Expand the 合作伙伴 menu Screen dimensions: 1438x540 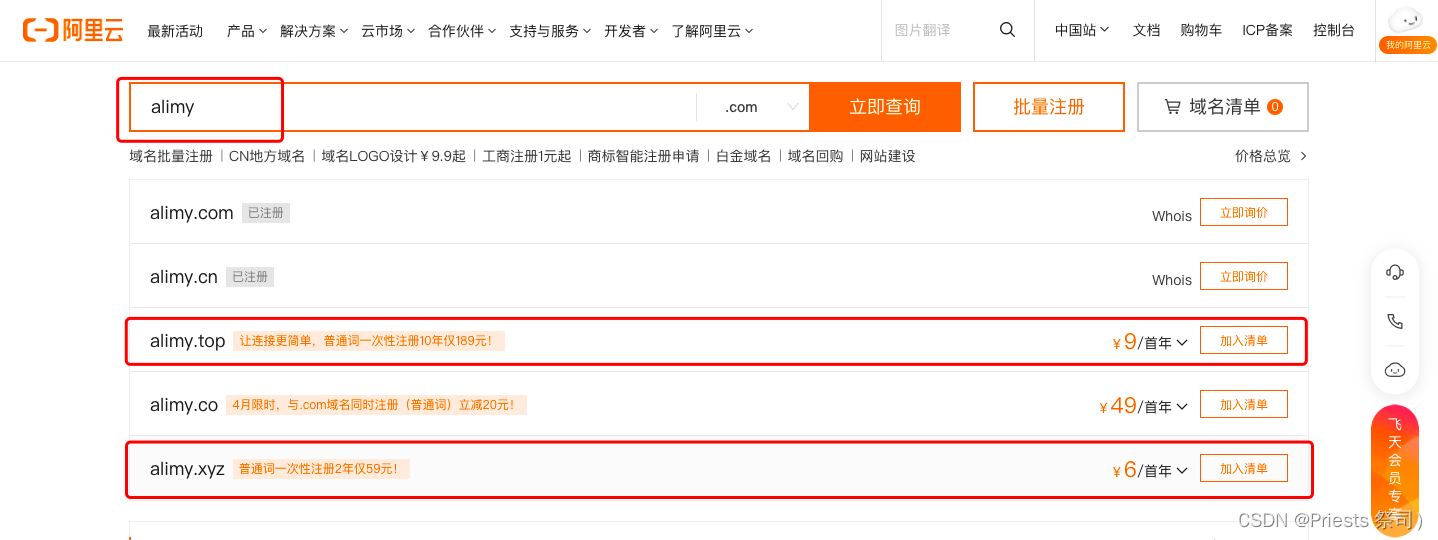pos(462,31)
